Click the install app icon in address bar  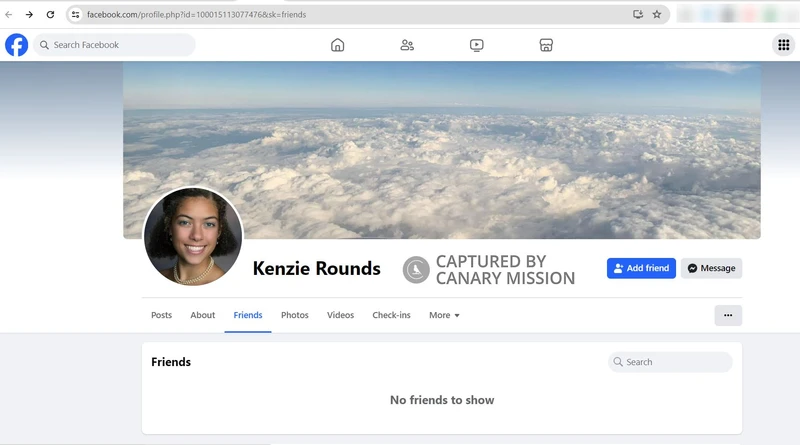pyautogui.click(x=638, y=14)
